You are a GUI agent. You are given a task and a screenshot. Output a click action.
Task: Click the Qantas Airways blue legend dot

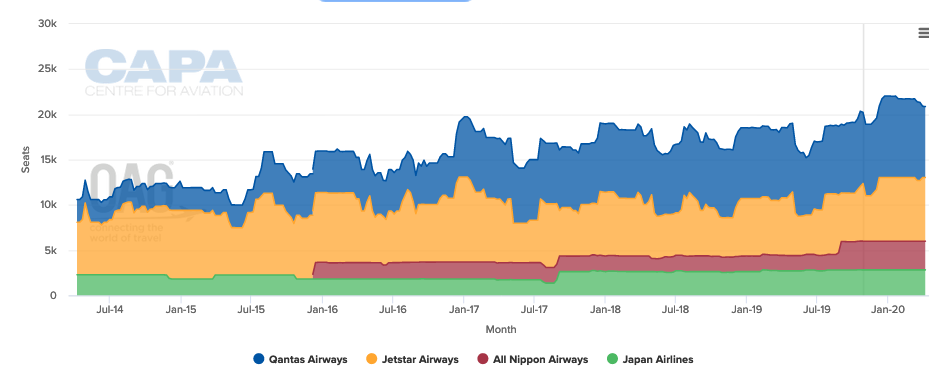[x=258, y=359]
